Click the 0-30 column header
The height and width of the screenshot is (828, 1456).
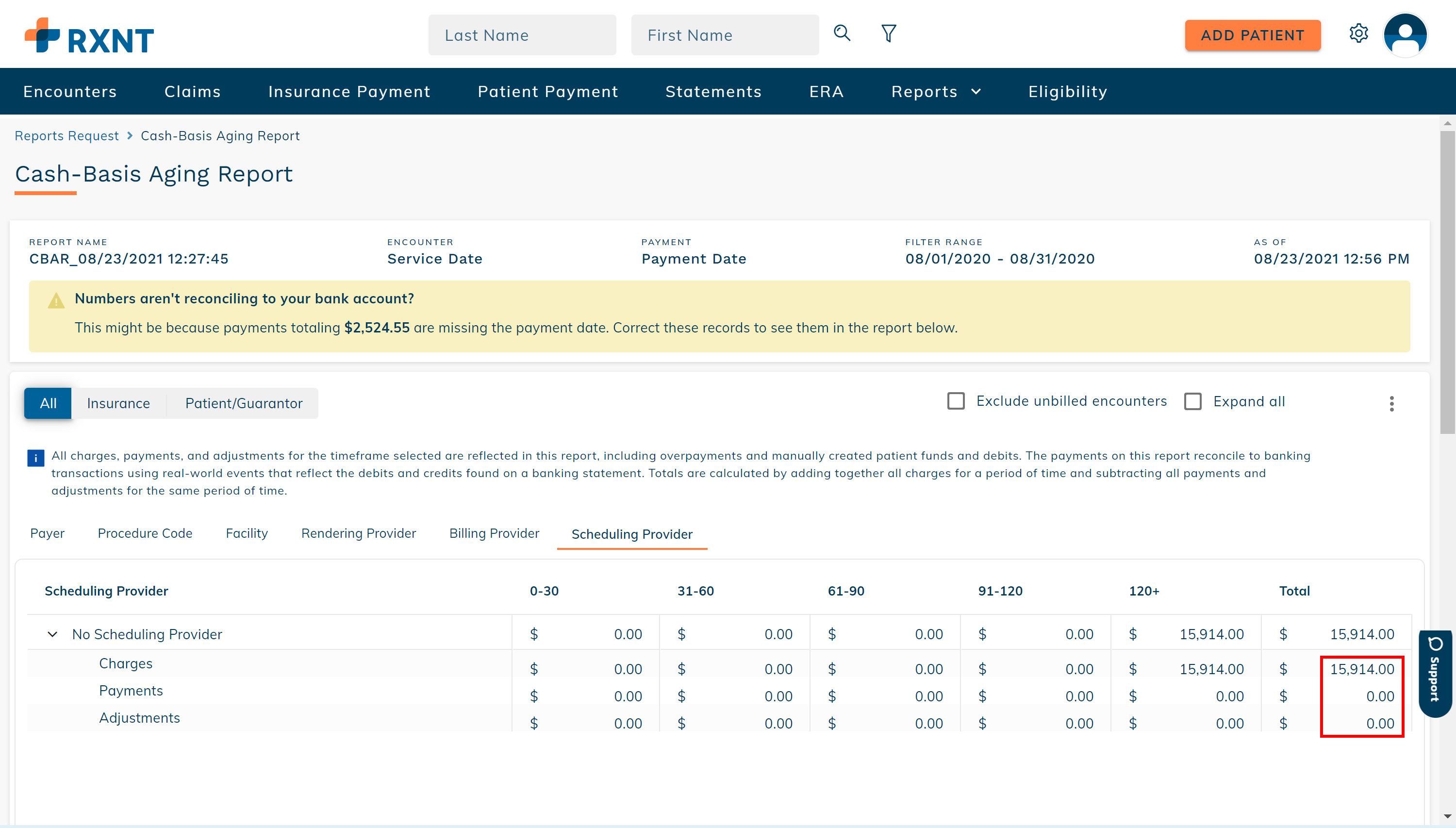coord(544,591)
